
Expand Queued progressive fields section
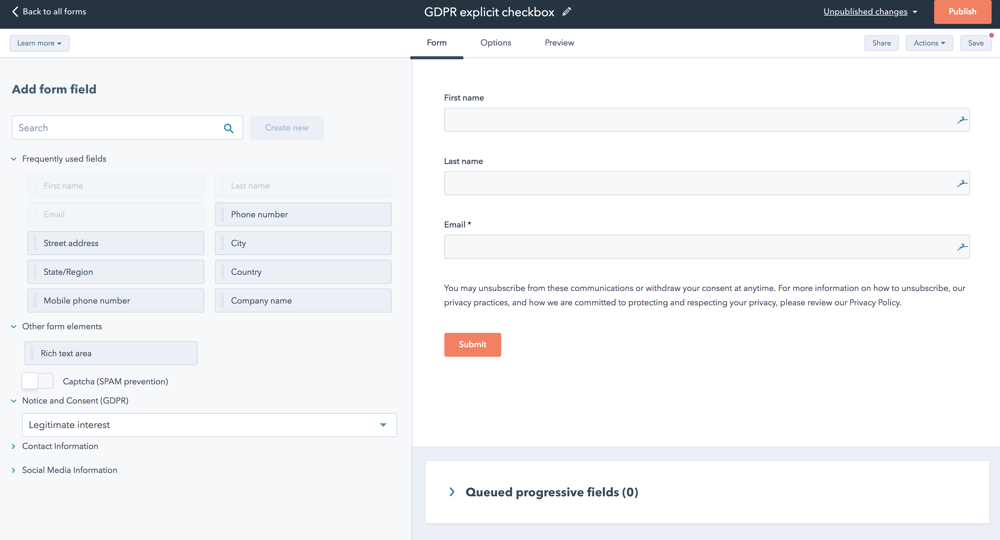452,492
